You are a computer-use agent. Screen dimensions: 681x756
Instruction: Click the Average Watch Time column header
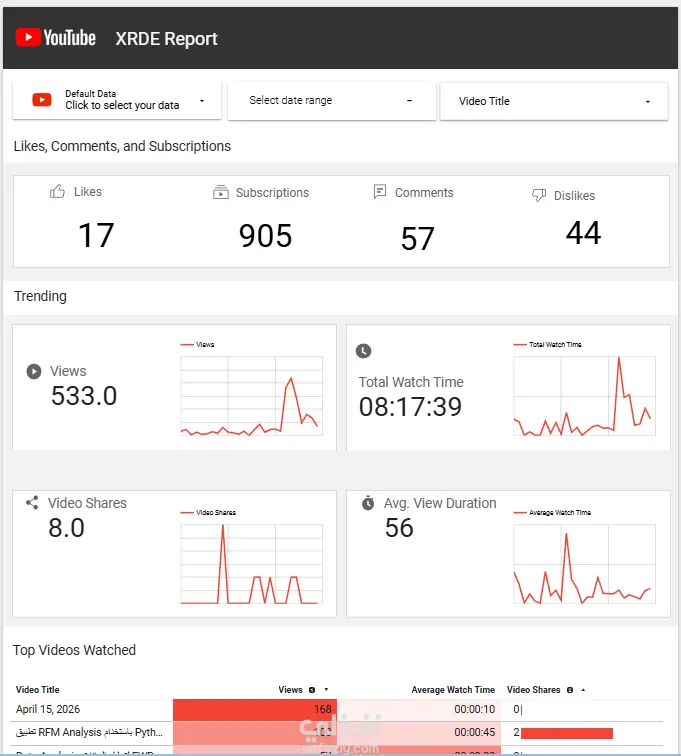[453, 689]
